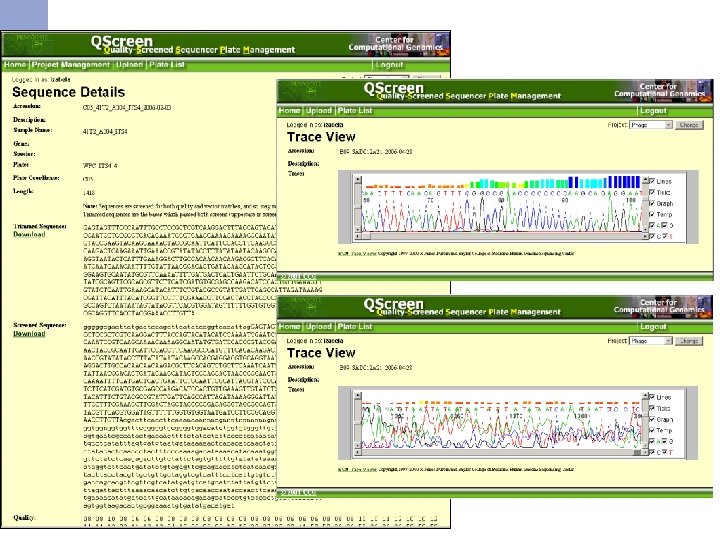The image size is (720, 540).
Task: Open Home in lower Trace View menu
Action: point(289,326)
